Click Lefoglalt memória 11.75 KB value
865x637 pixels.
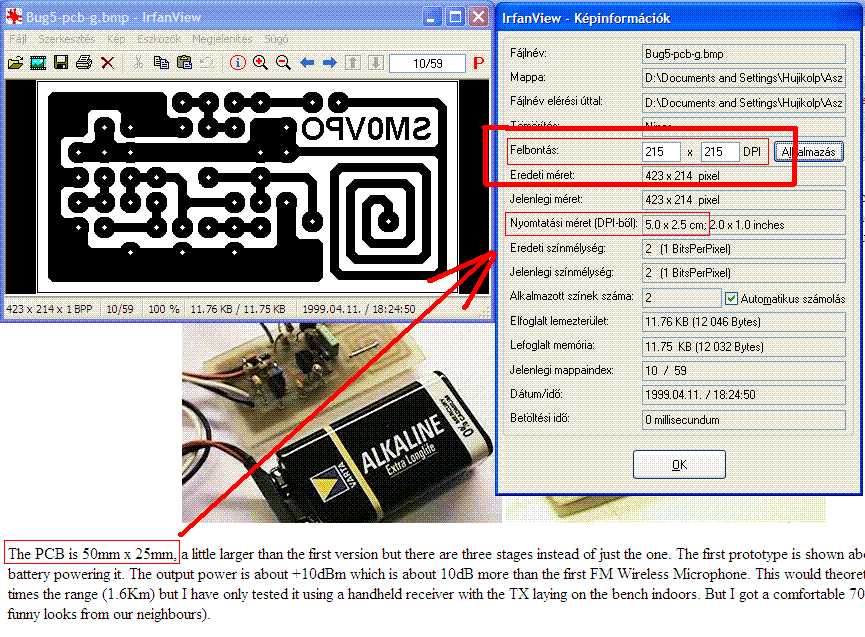(744, 346)
